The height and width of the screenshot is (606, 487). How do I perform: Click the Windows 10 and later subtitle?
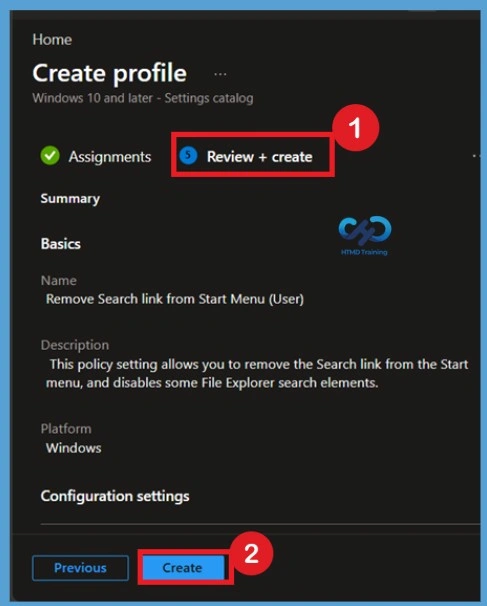(143, 98)
